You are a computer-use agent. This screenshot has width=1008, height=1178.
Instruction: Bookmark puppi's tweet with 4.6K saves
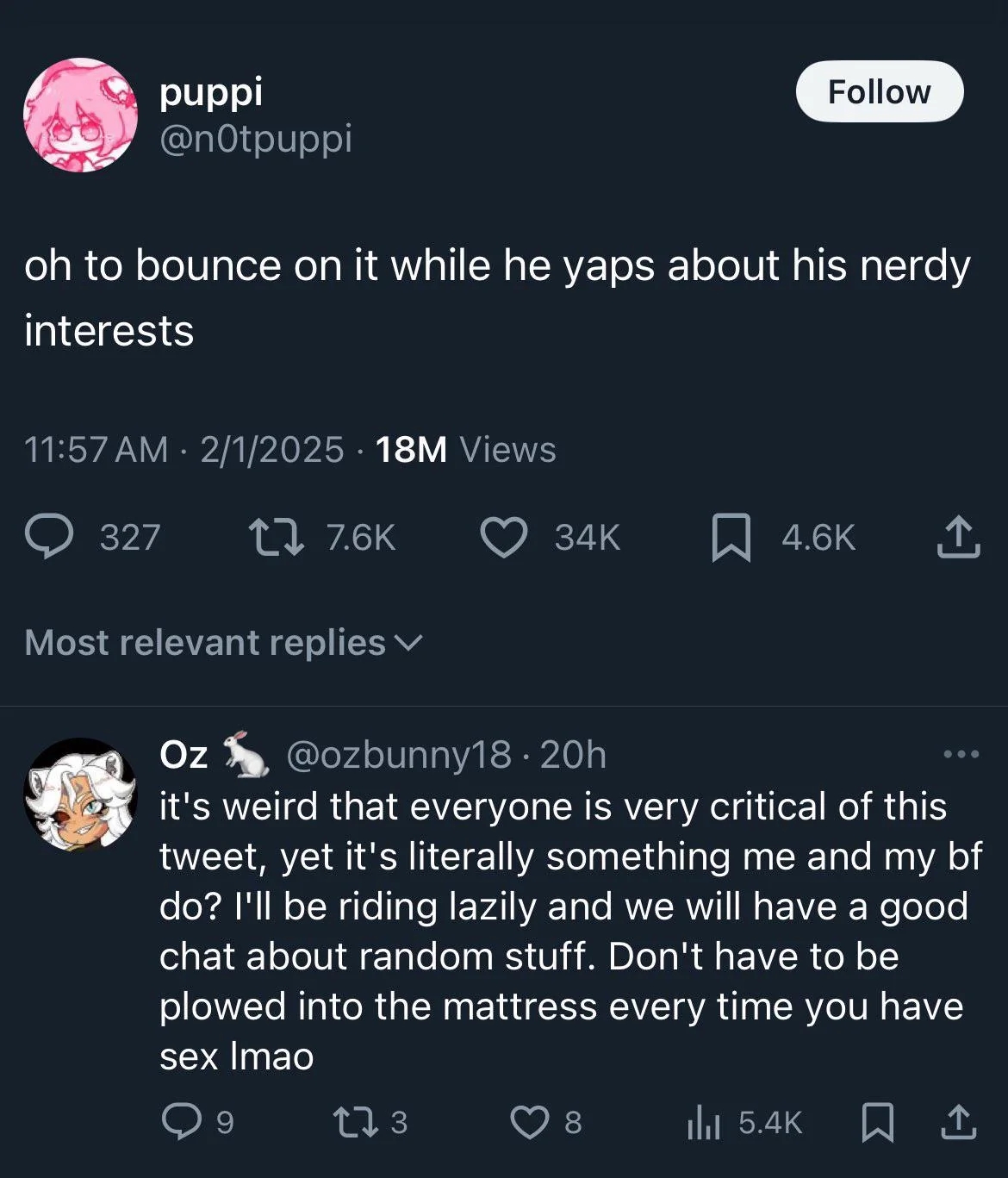click(x=731, y=537)
